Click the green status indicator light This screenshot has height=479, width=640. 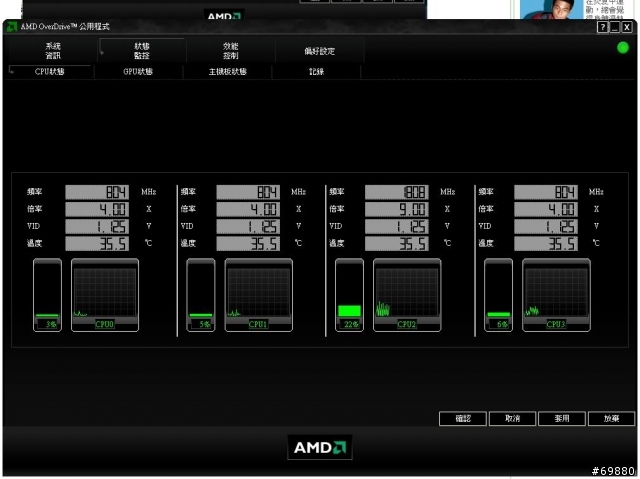(x=623, y=48)
